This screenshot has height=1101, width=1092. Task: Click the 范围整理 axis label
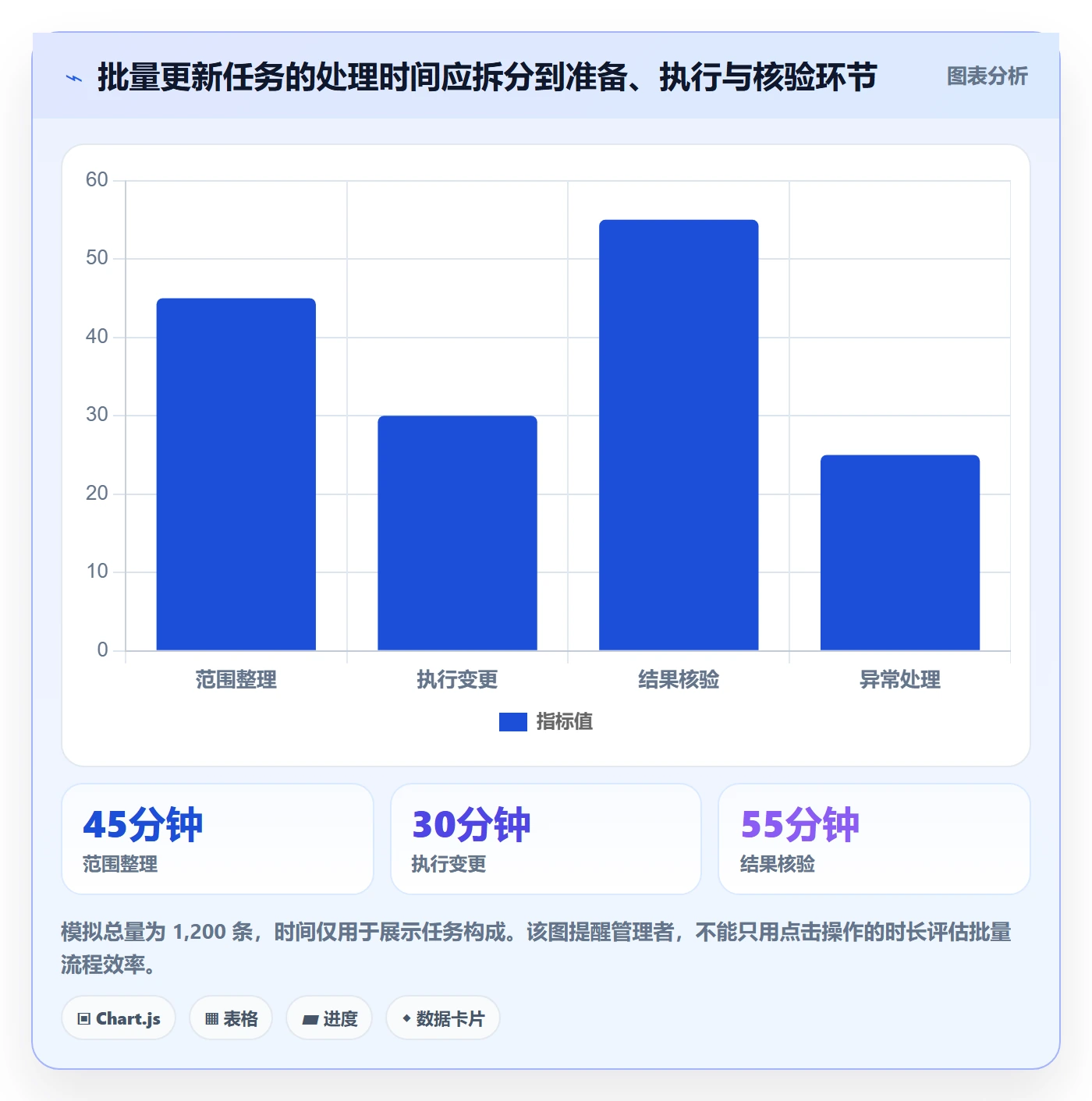click(236, 680)
